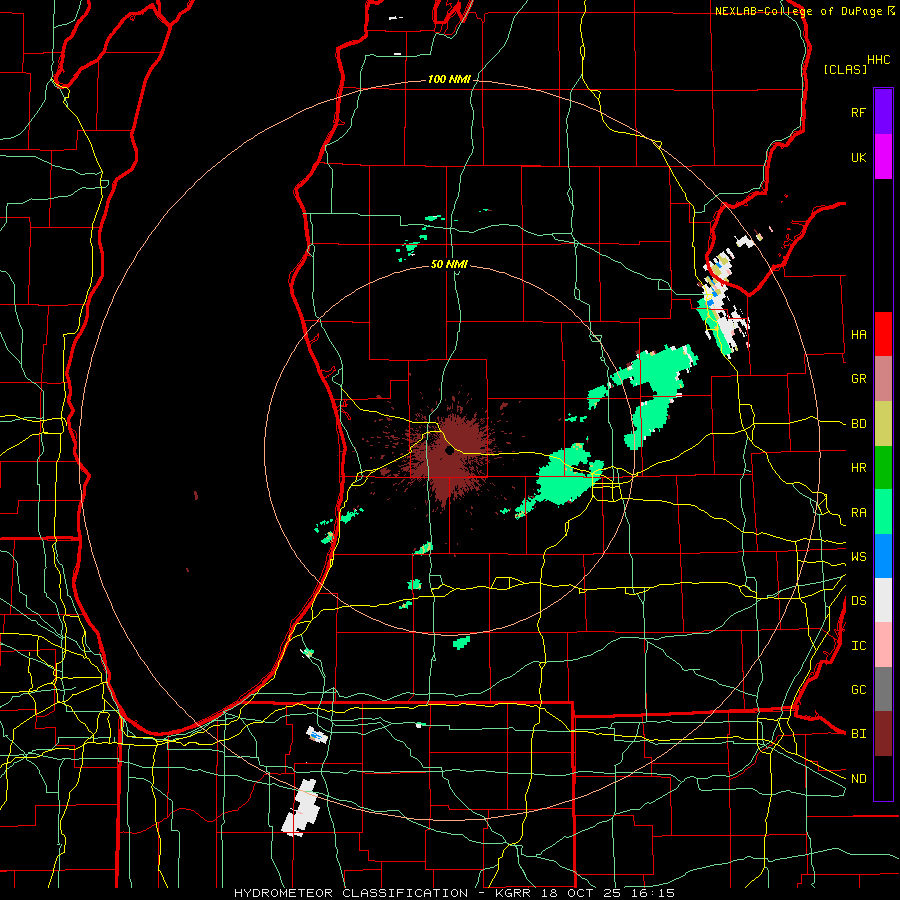
Task: Click the brown BI legend swatch
Action: tap(883, 734)
